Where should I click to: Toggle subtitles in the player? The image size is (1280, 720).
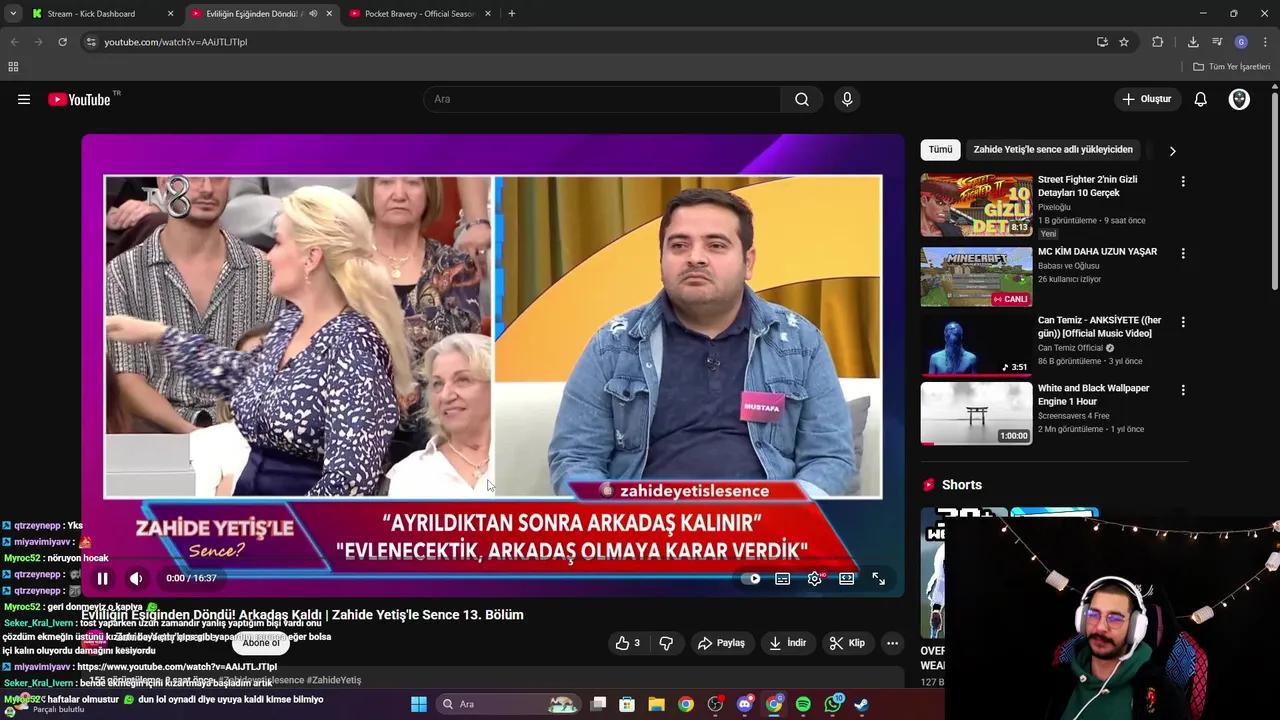tap(783, 578)
